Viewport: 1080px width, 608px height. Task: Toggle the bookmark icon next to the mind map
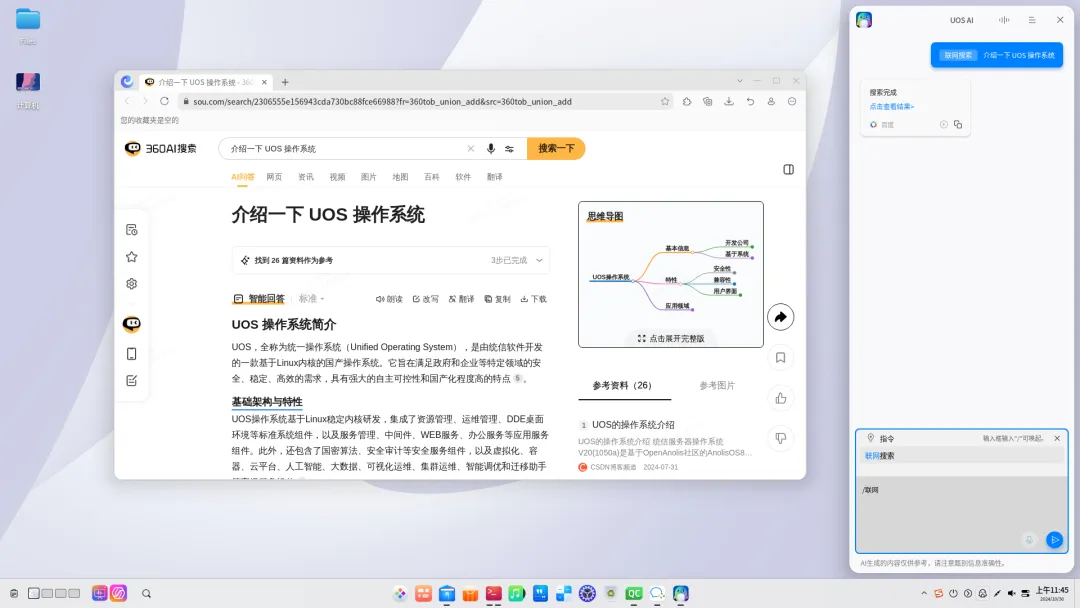point(780,357)
